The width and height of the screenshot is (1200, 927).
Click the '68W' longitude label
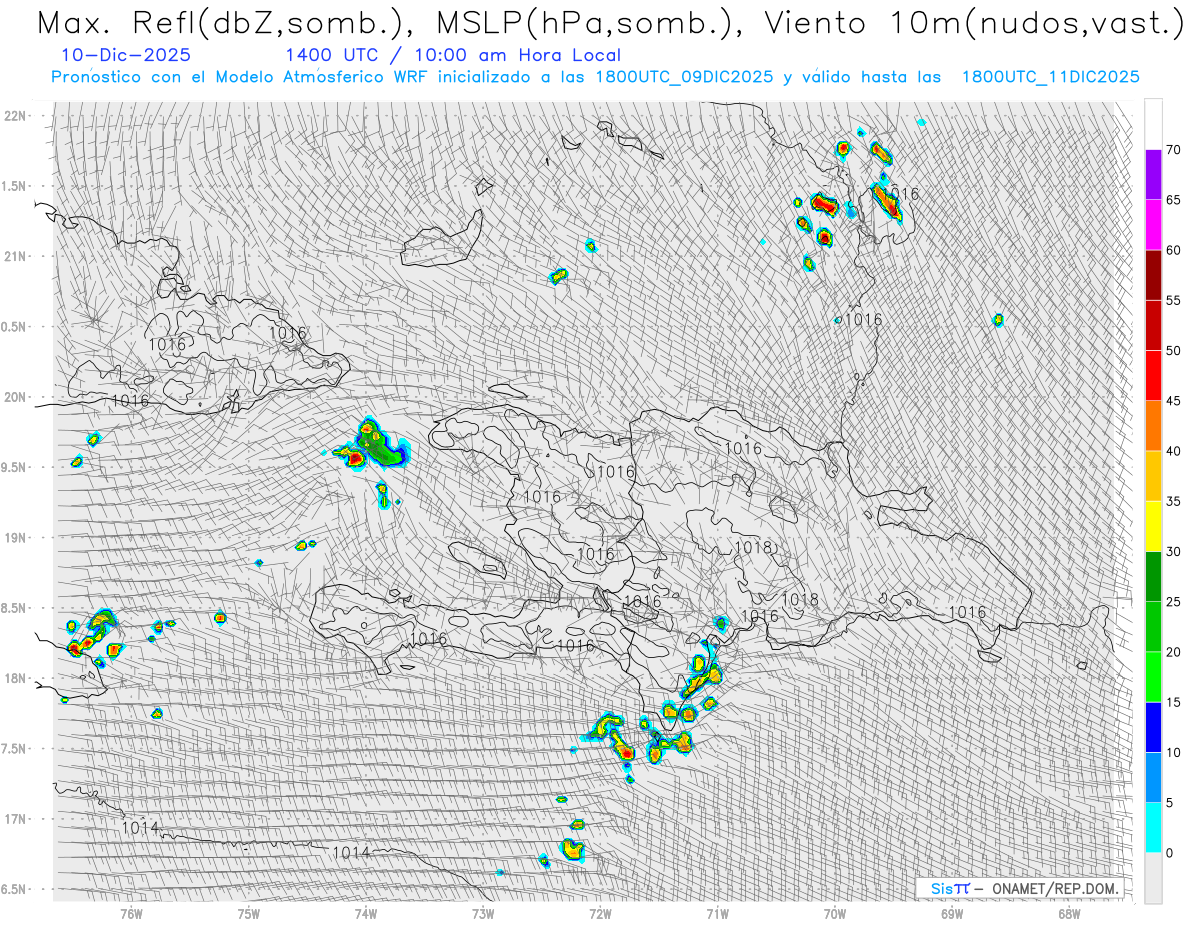(x=1069, y=913)
